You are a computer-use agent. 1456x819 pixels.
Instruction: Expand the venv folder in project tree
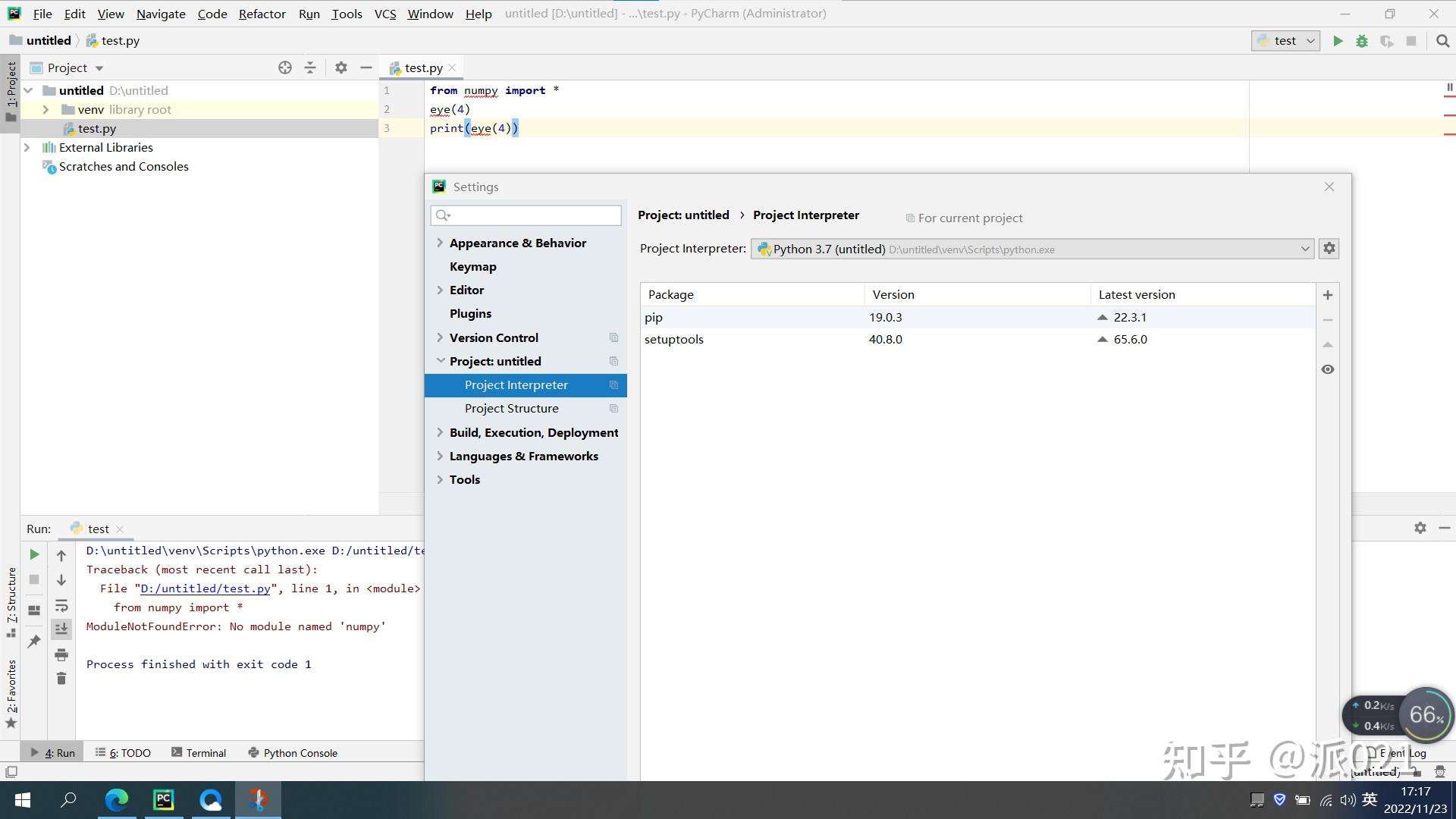pyautogui.click(x=45, y=109)
